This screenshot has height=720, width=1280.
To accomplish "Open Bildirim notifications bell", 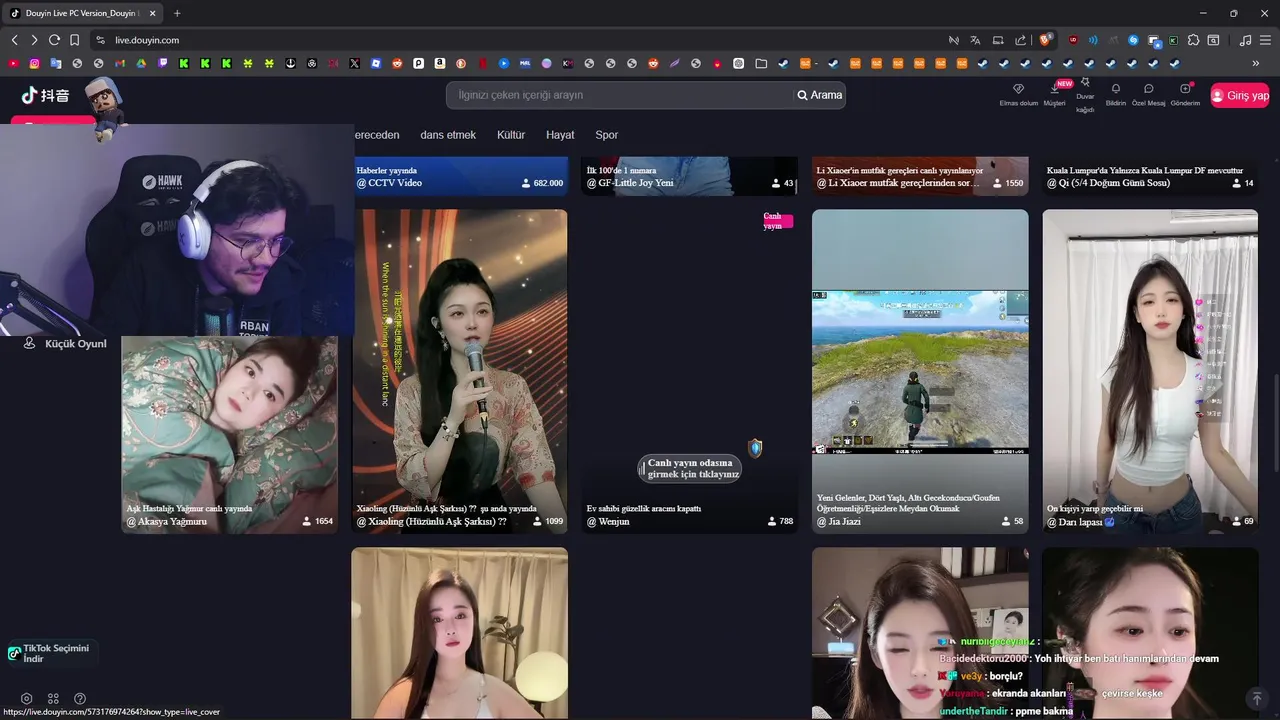I will (x=1116, y=94).
